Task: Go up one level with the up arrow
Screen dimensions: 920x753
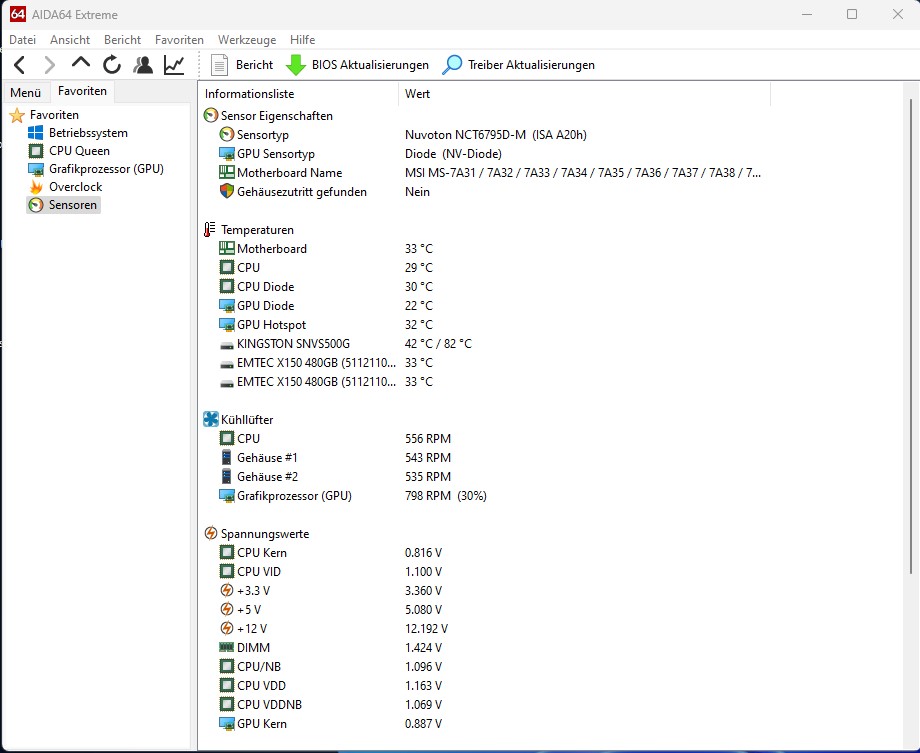Action: pos(80,63)
